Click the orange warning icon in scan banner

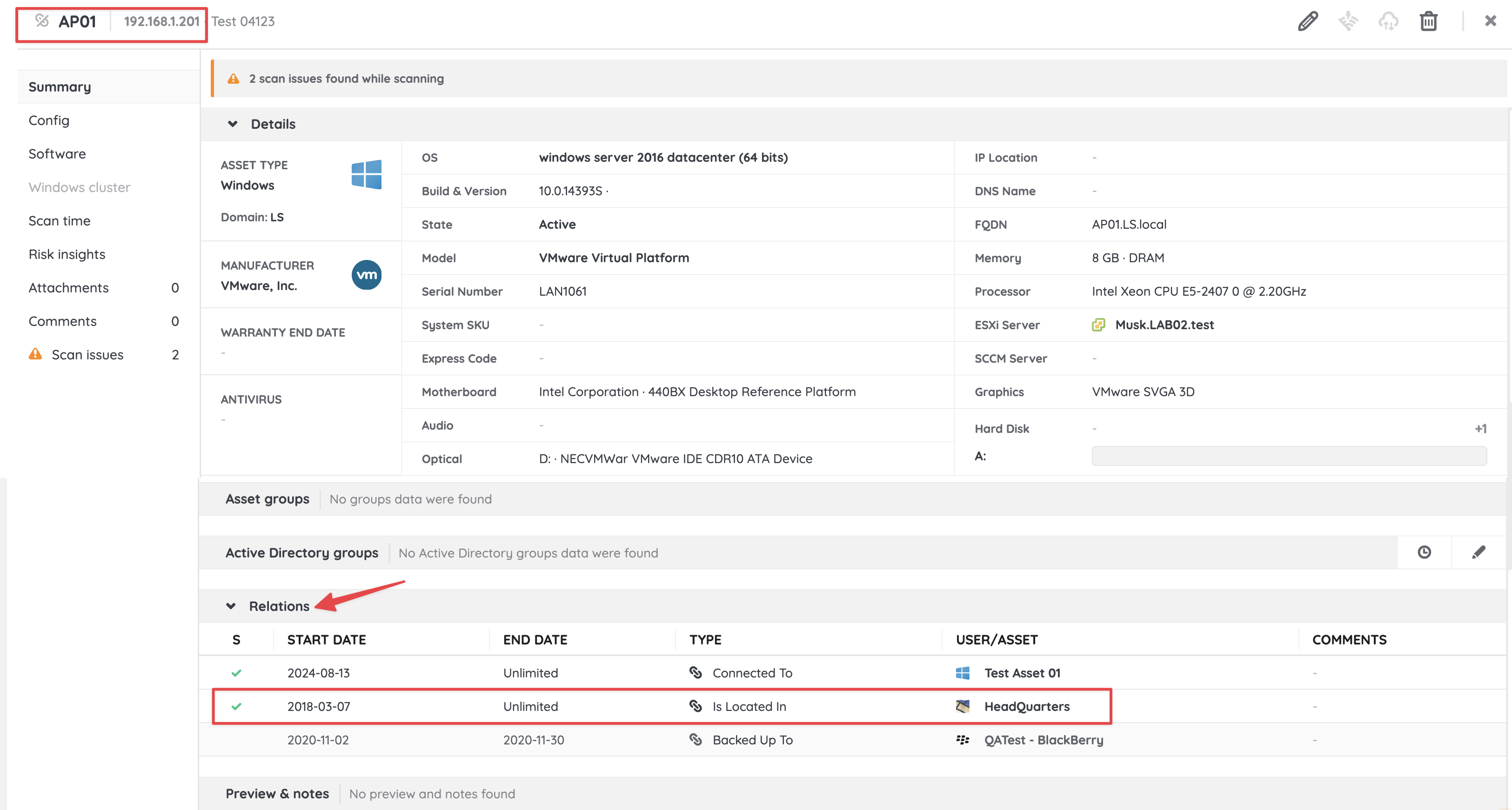click(x=233, y=79)
